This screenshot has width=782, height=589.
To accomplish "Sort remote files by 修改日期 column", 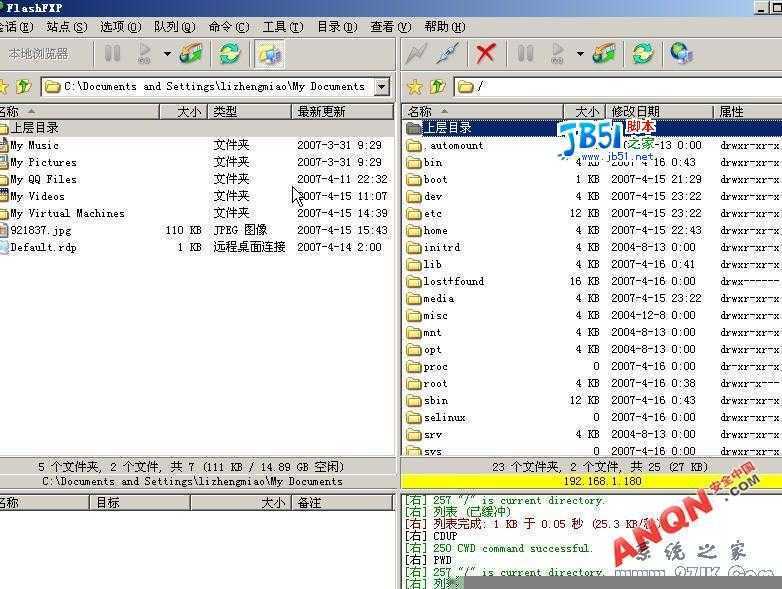I will click(659, 111).
